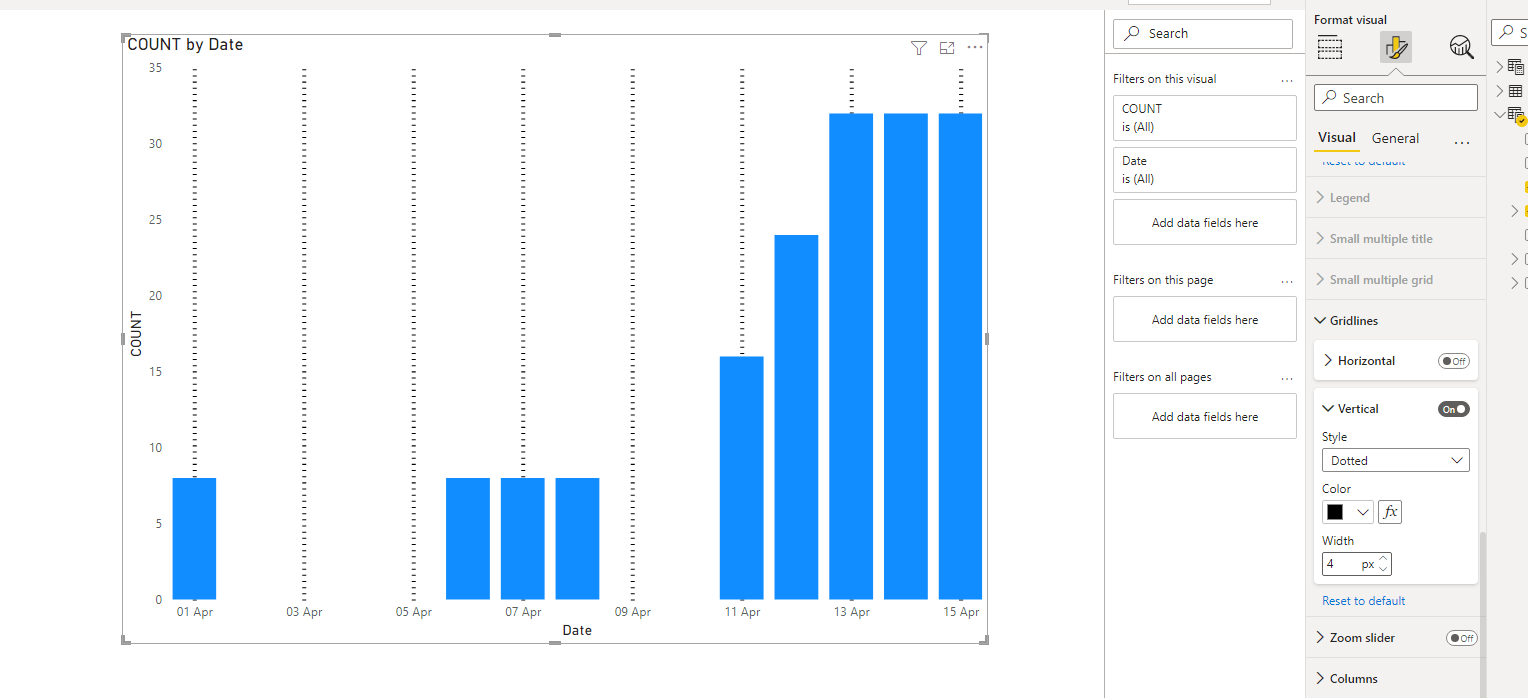Click the first table icon in Data pane
Screen dimensions: 1528x698
[x=1516, y=67]
